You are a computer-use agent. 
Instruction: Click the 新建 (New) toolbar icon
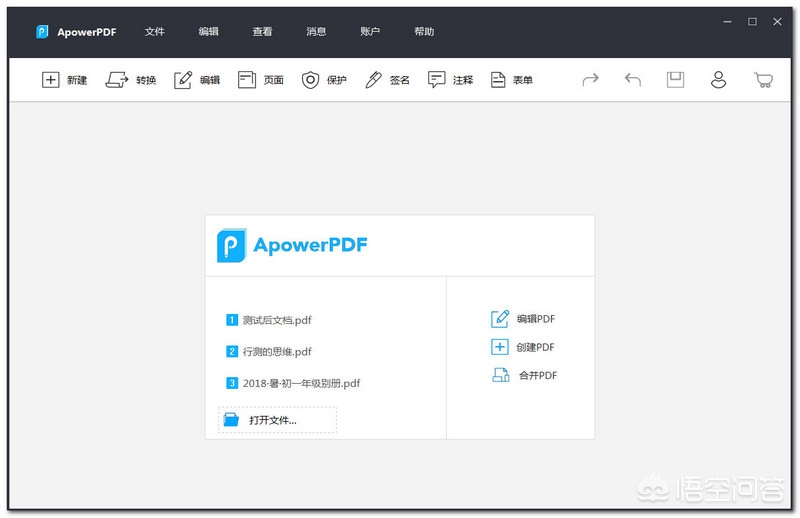coord(51,80)
